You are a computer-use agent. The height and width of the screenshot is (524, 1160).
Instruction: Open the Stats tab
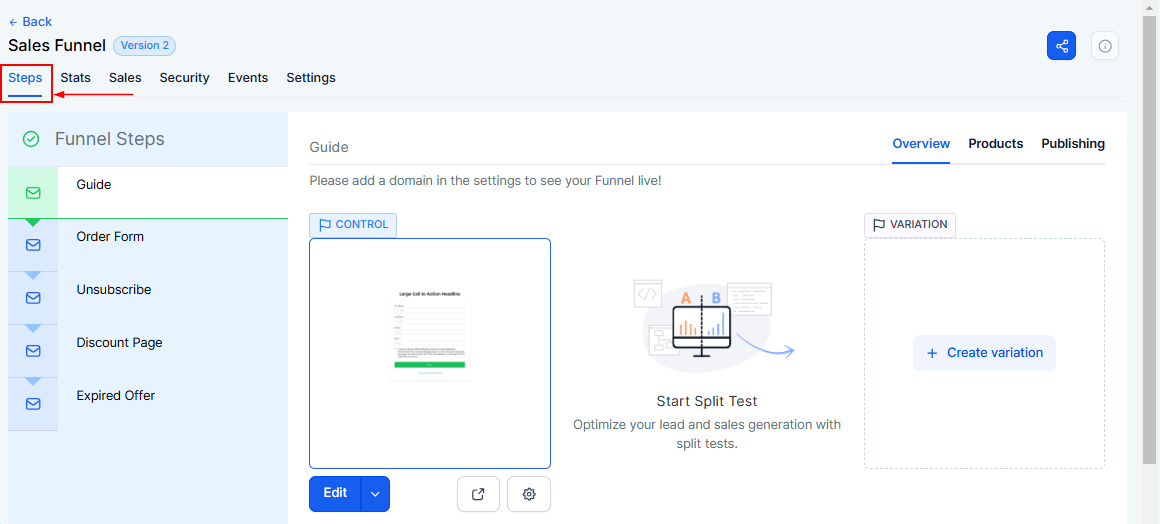coord(75,78)
